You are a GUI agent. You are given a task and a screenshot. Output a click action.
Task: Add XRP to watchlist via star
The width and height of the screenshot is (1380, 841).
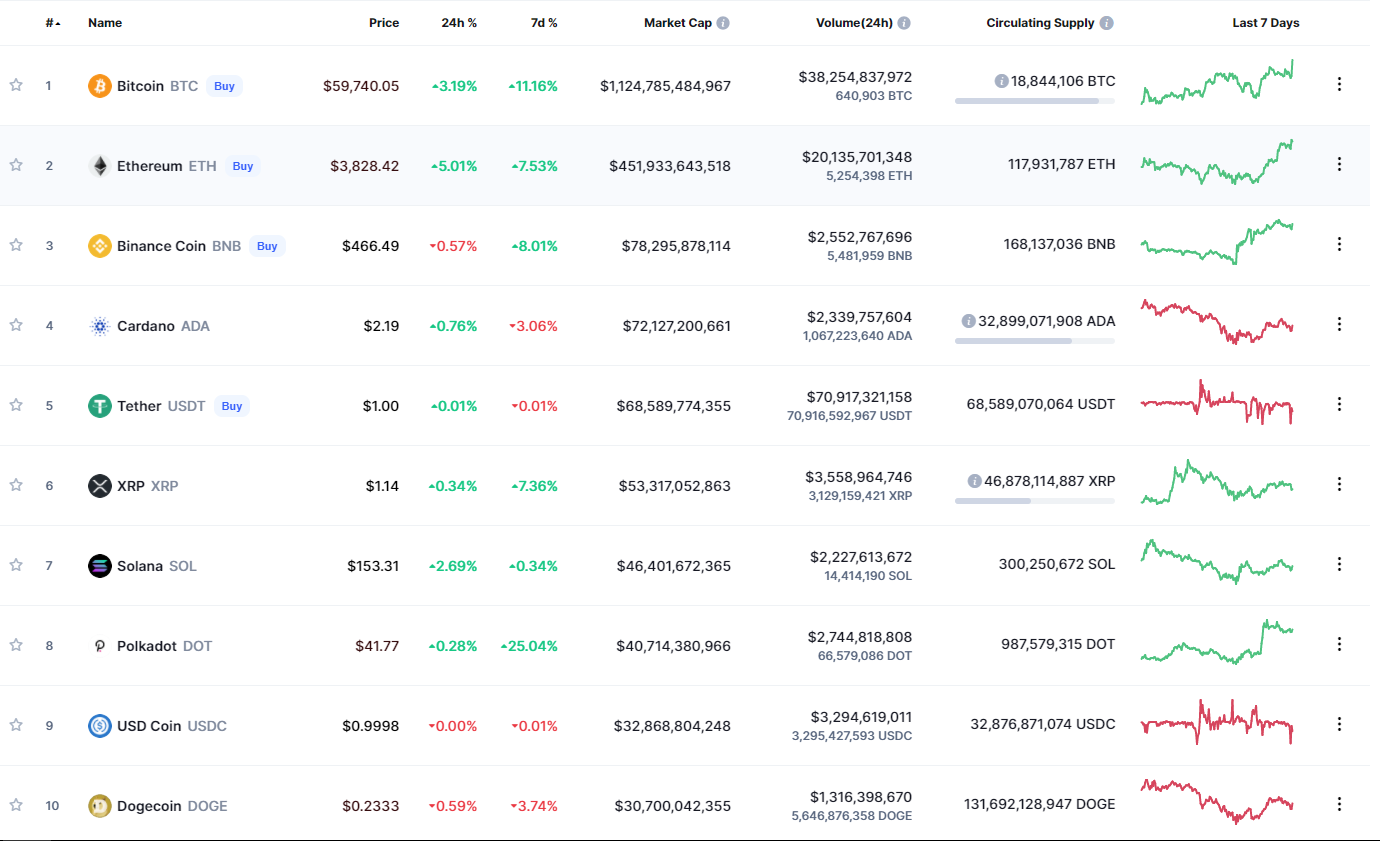coord(16,485)
